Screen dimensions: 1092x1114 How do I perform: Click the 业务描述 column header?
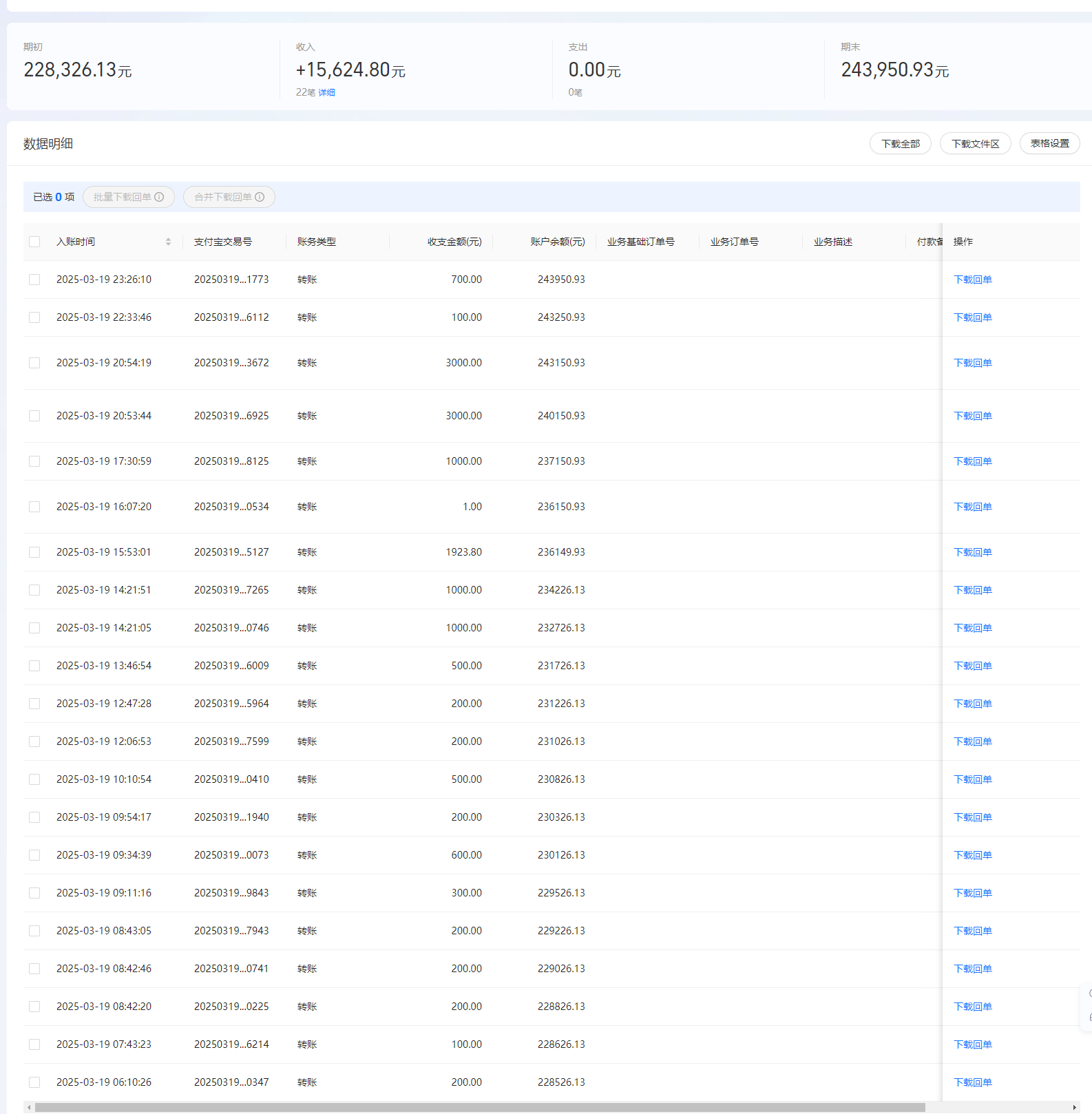point(833,242)
